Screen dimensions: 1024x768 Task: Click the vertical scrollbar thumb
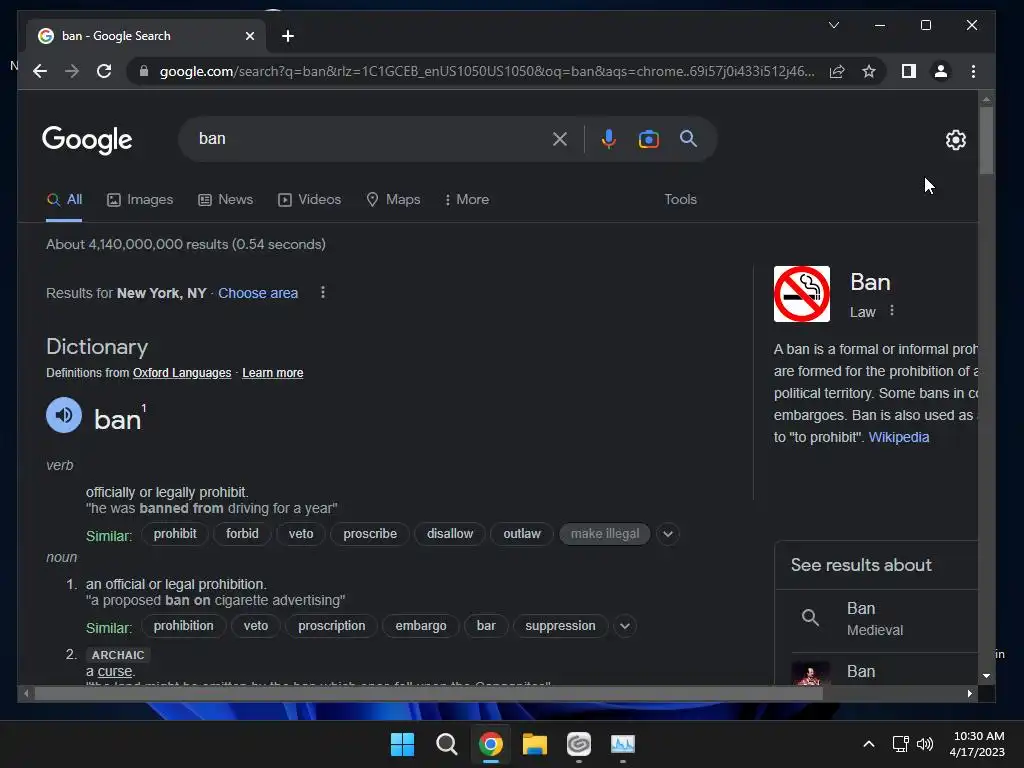point(986,140)
